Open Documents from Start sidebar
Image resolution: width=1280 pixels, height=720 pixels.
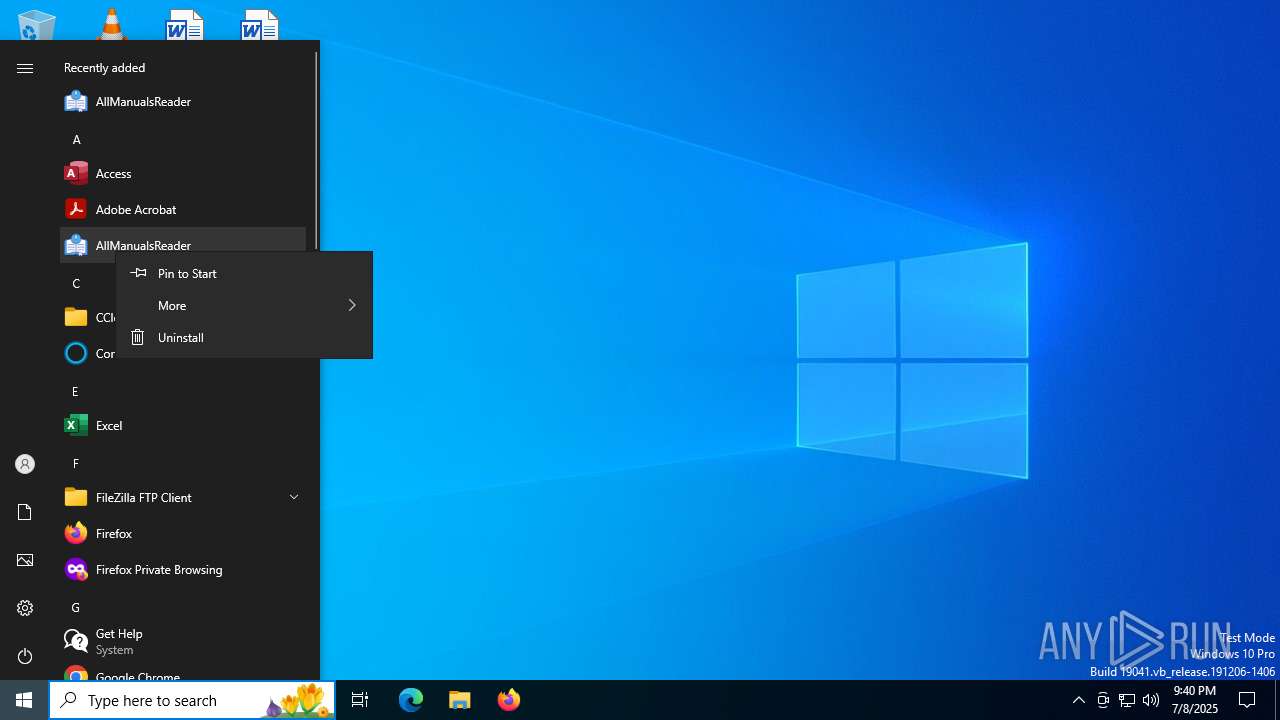point(25,512)
